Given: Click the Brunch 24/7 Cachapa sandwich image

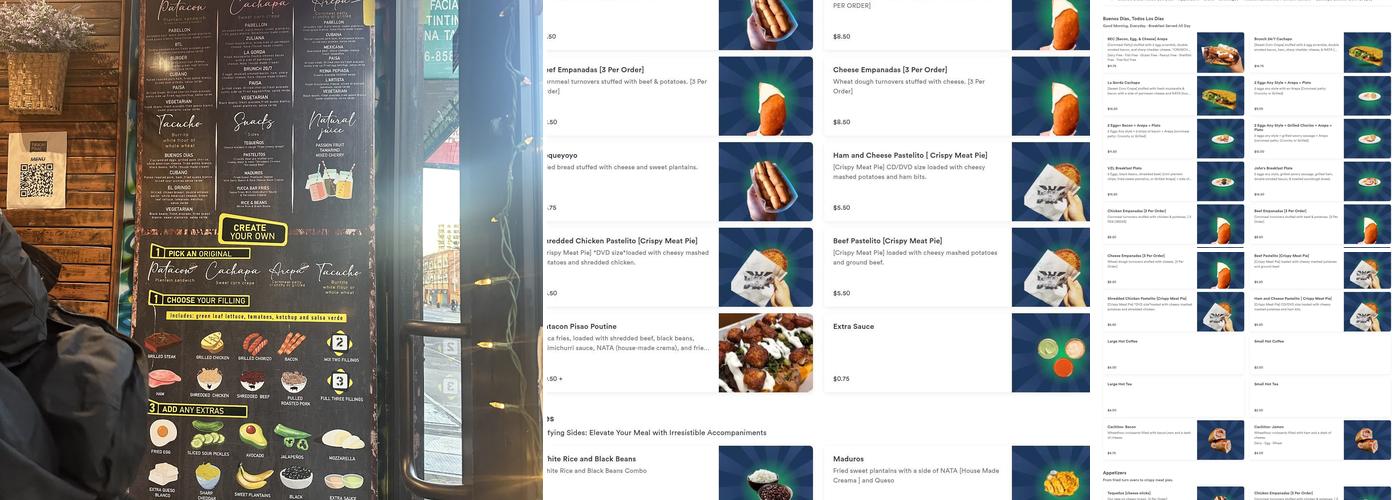Looking at the screenshot, I should pyautogui.click(x=1367, y=52).
